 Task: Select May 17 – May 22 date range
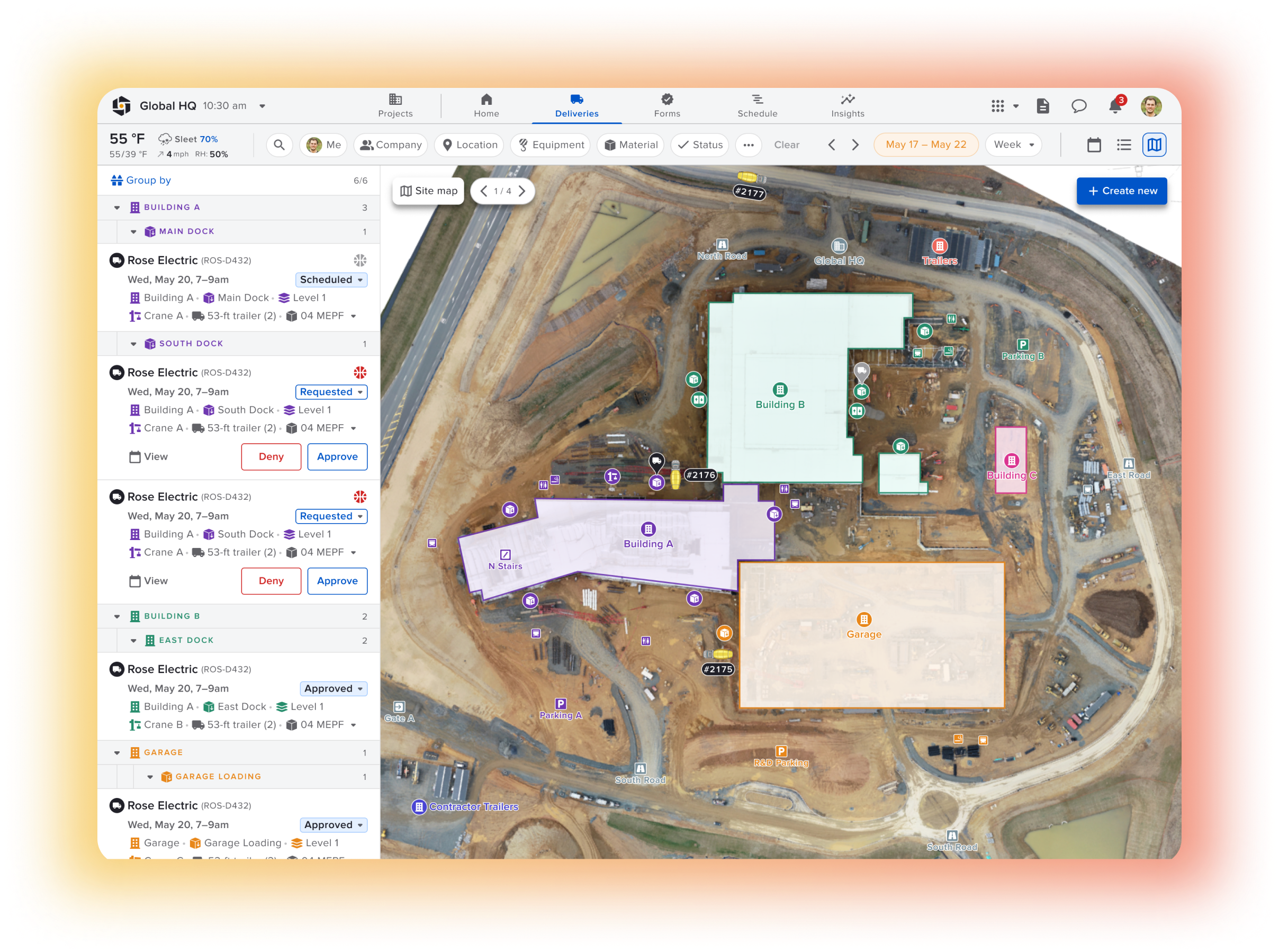click(926, 145)
